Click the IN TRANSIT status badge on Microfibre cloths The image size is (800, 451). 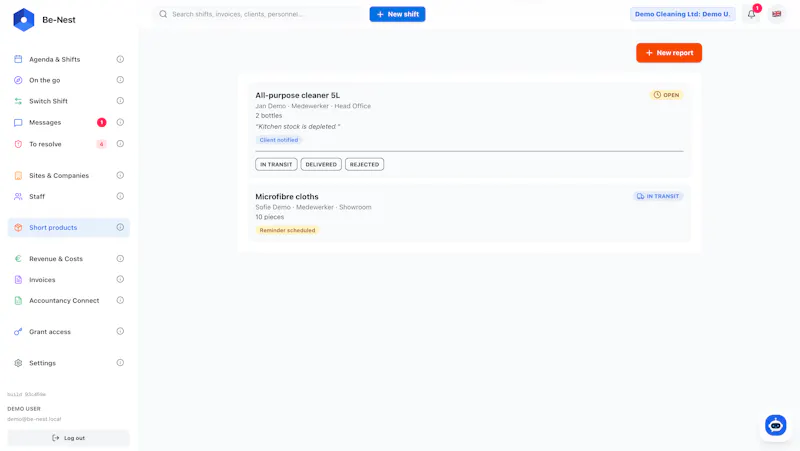658,196
